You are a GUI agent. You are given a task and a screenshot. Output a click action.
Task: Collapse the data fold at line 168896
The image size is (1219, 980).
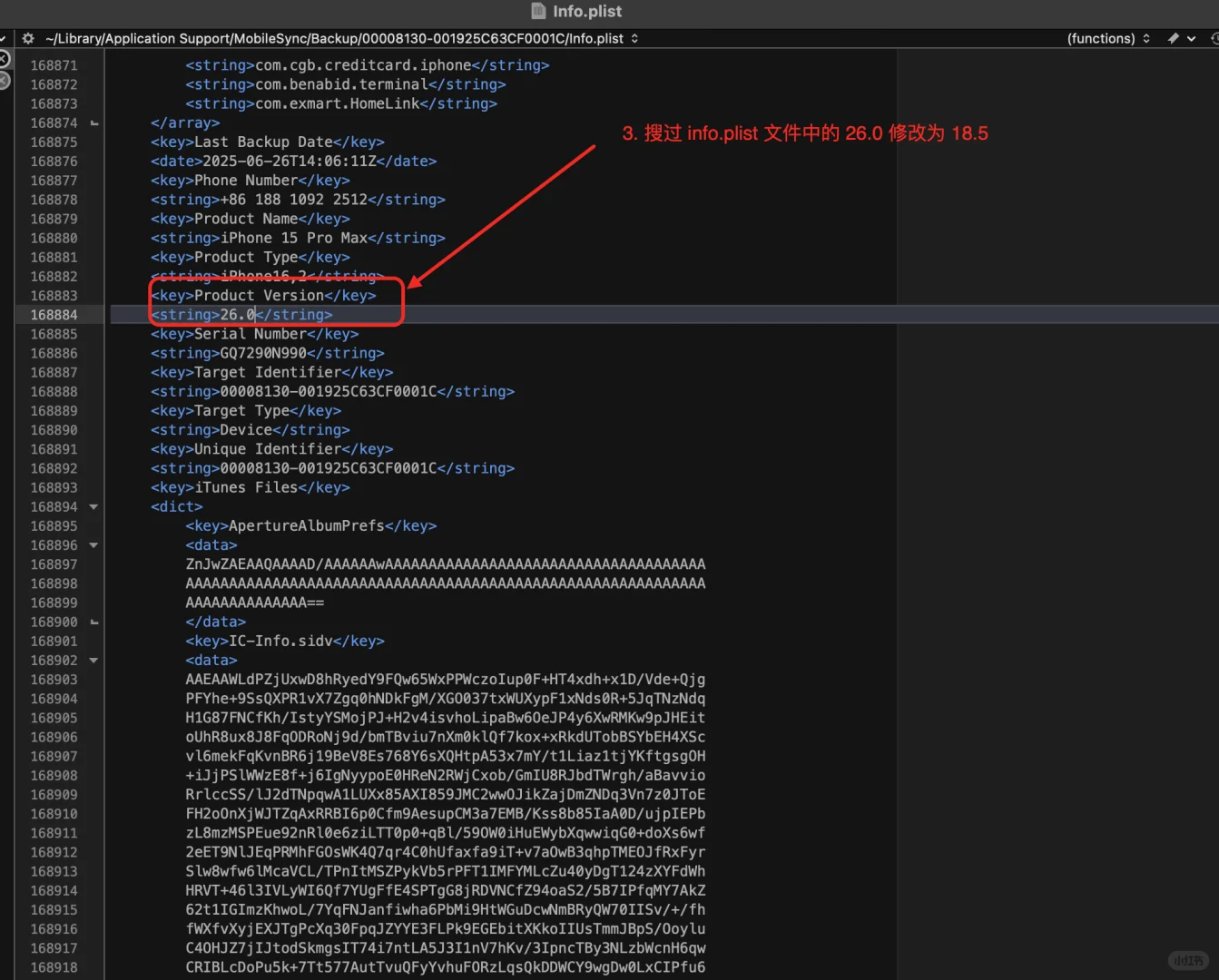point(93,545)
